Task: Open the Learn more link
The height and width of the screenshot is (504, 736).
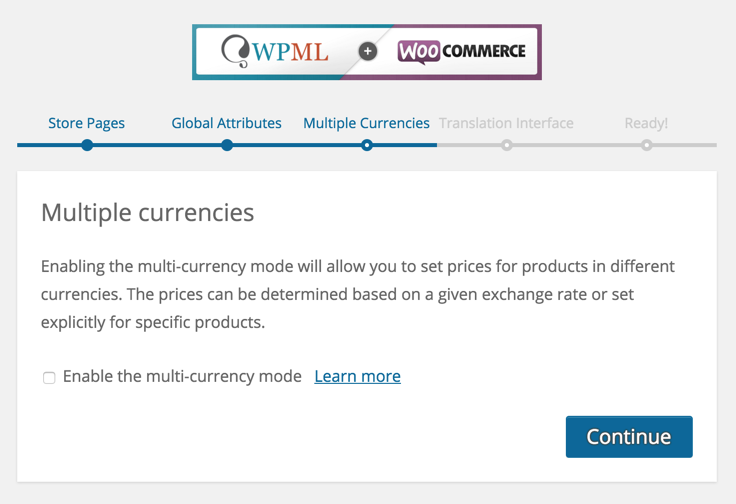Action: (x=358, y=376)
